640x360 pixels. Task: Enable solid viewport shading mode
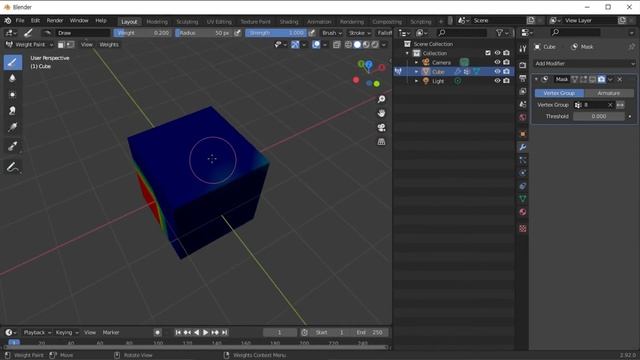357,44
